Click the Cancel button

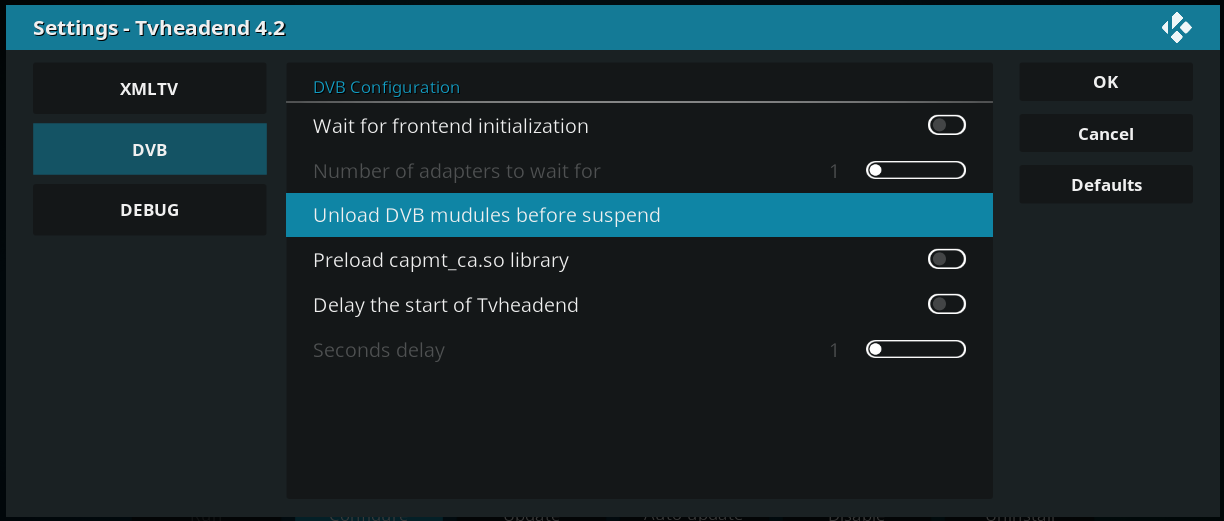pyautogui.click(x=1105, y=134)
